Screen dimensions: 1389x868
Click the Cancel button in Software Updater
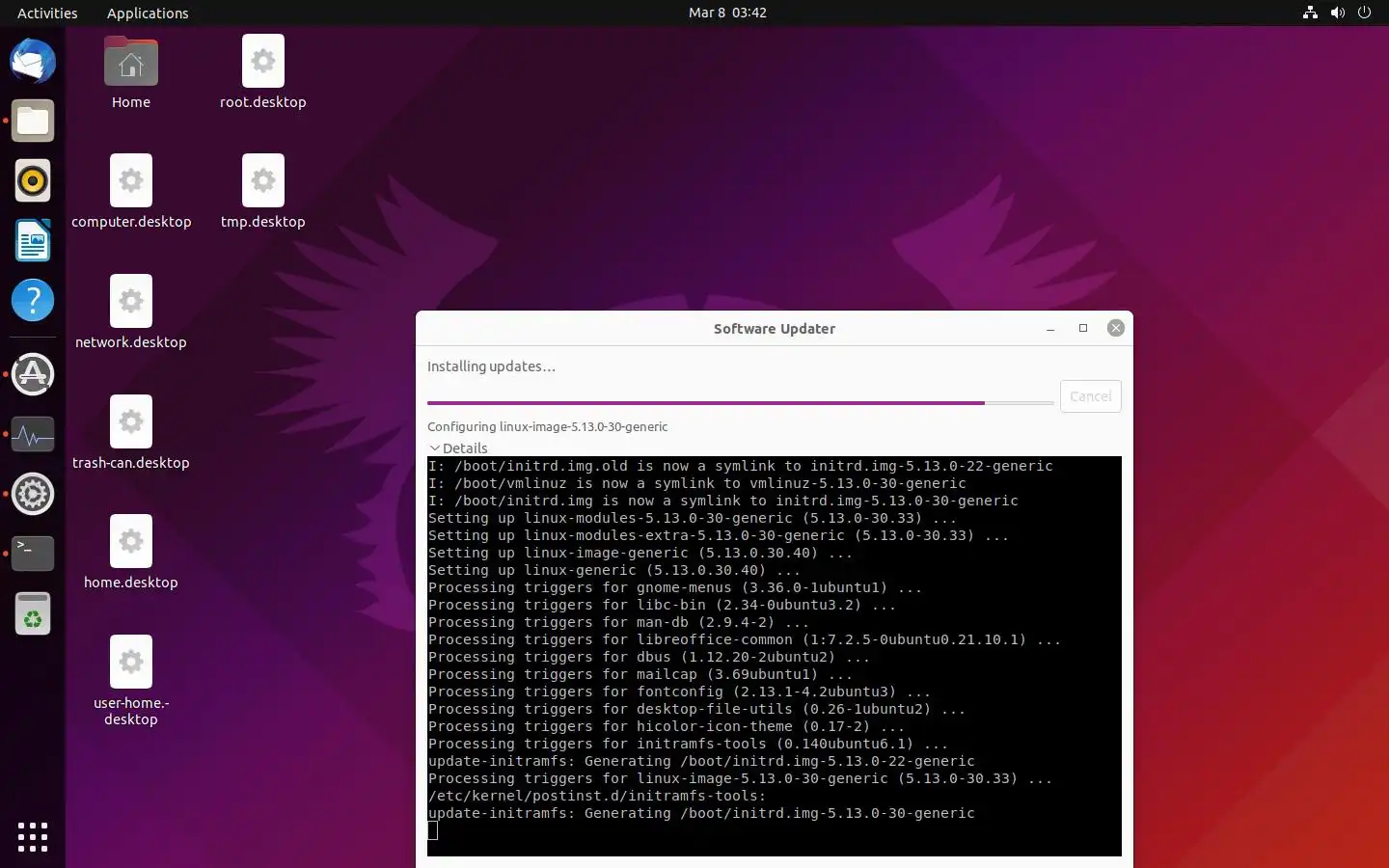(x=1090, y=396)
